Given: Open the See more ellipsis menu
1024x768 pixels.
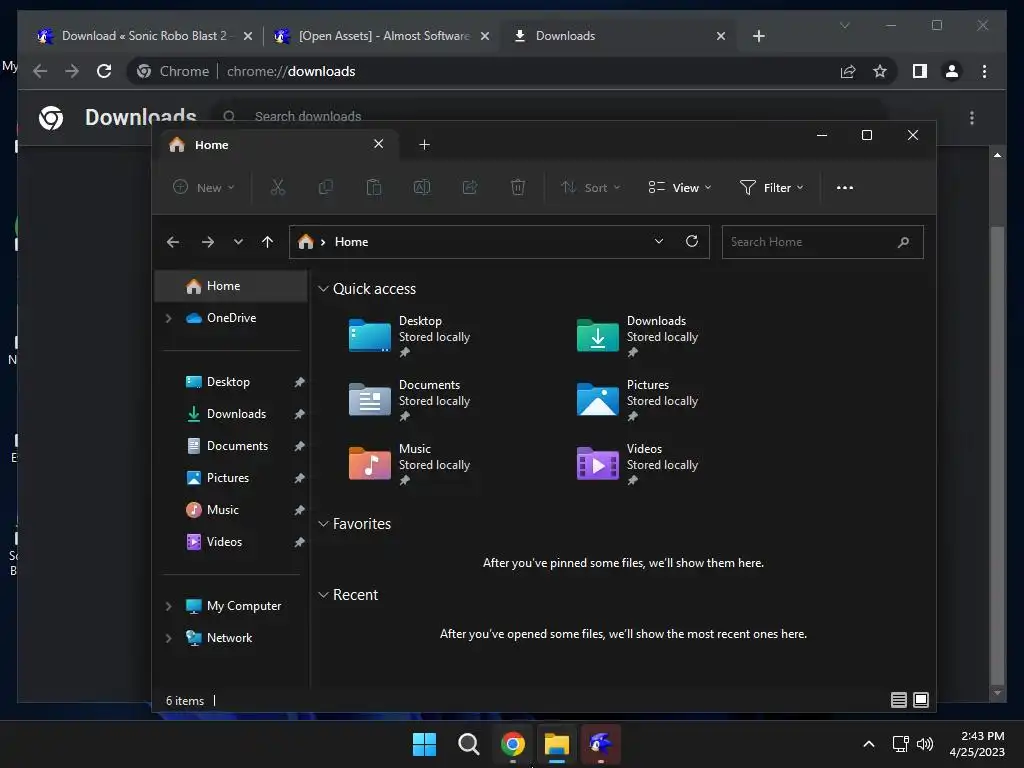Looking at the screenshot, I should tap(844, 187).
